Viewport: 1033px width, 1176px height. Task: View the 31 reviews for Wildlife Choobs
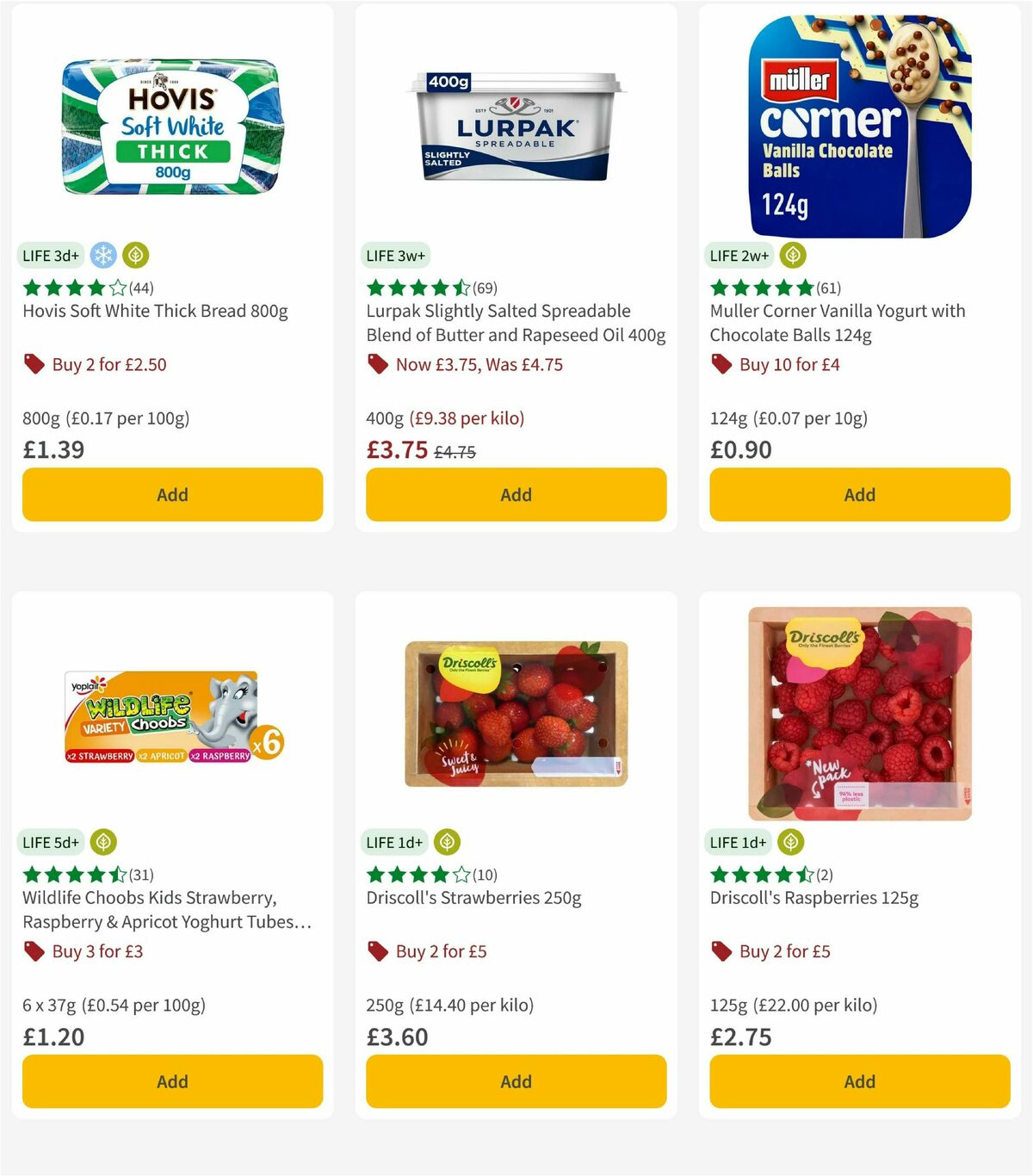(142, 874)
